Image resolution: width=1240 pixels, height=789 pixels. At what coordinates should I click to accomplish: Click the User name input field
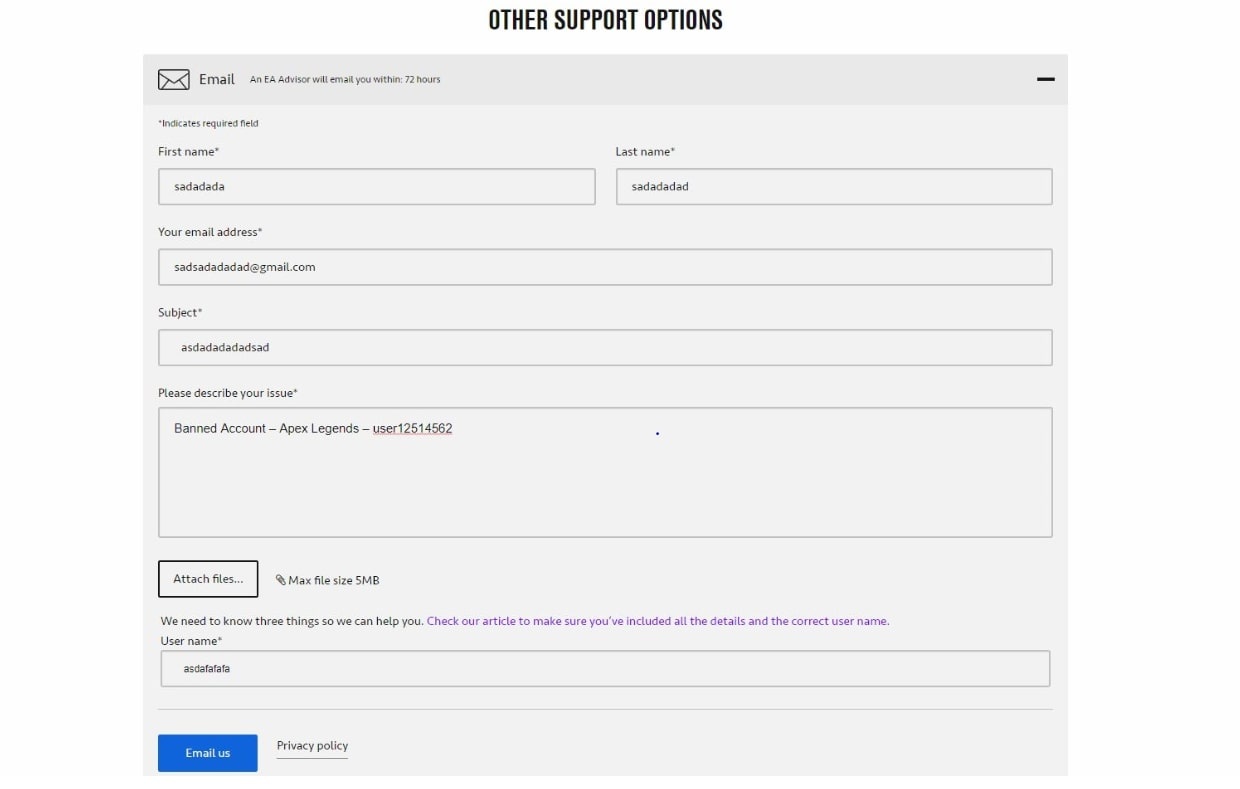click(604, 669)
